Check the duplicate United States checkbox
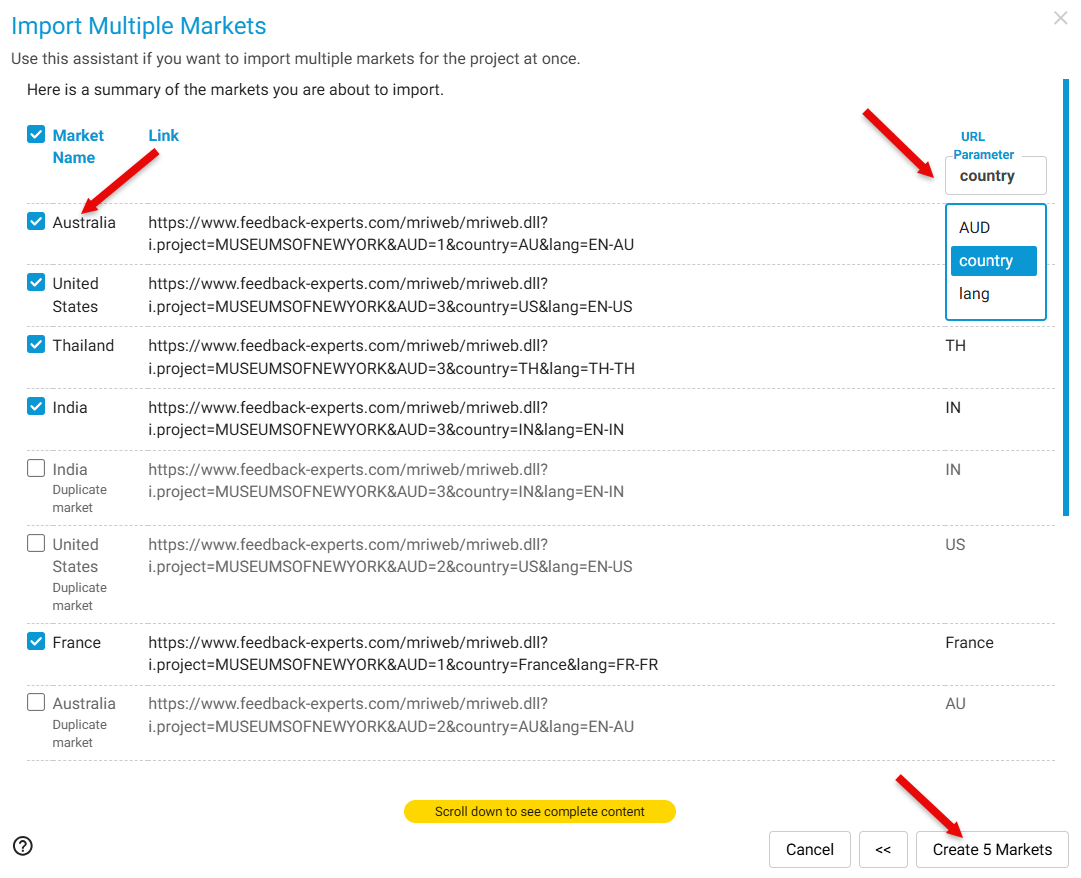The image size is (1081, 878). tap(36, 543)
